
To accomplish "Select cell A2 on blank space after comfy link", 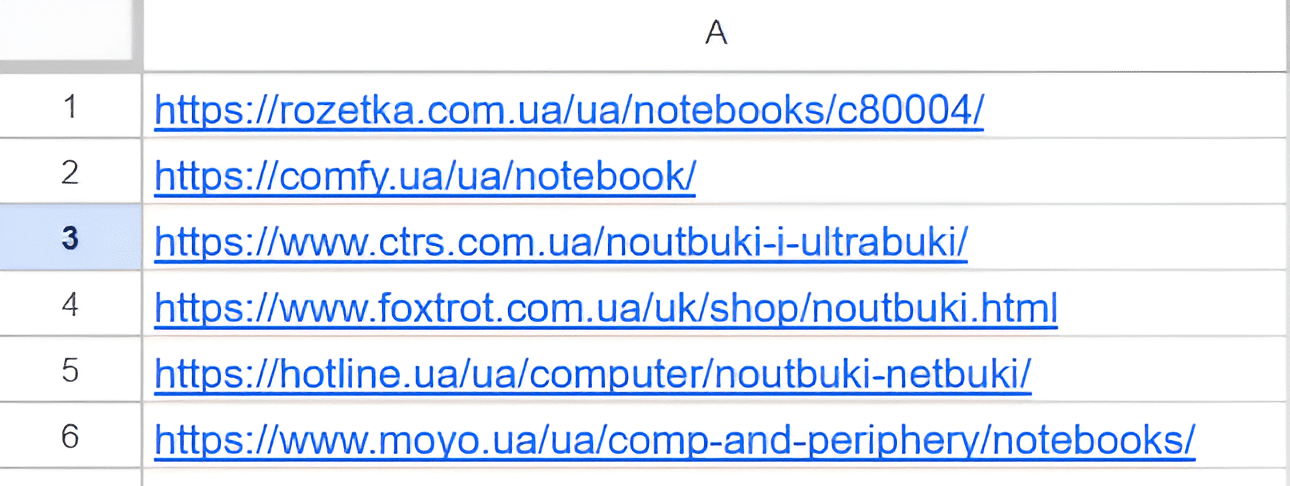I will pyautogui.click(x=990, y=171).
